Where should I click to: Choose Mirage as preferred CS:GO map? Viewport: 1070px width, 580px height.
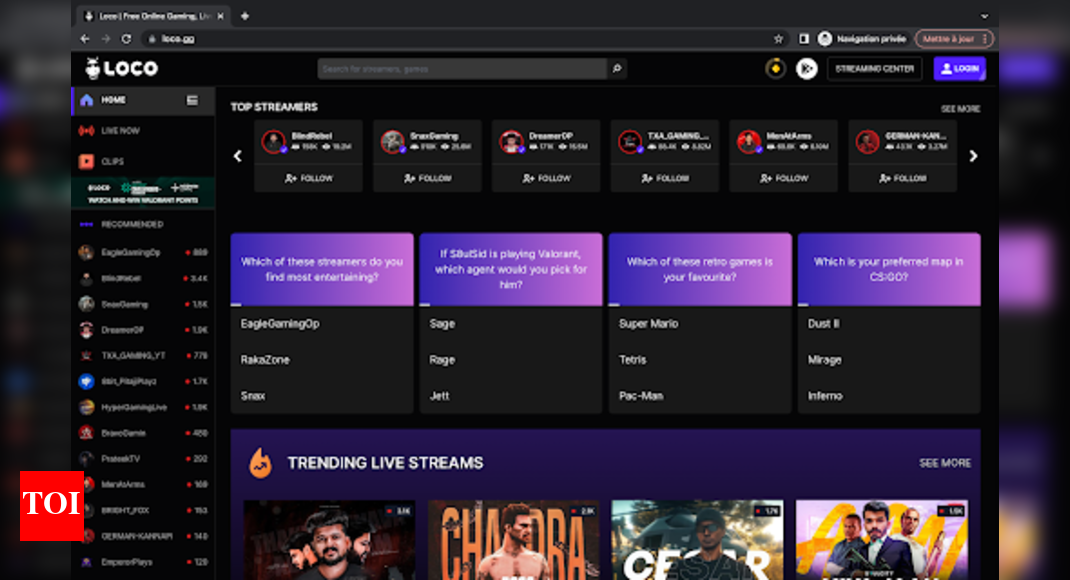tap(826, 359)
